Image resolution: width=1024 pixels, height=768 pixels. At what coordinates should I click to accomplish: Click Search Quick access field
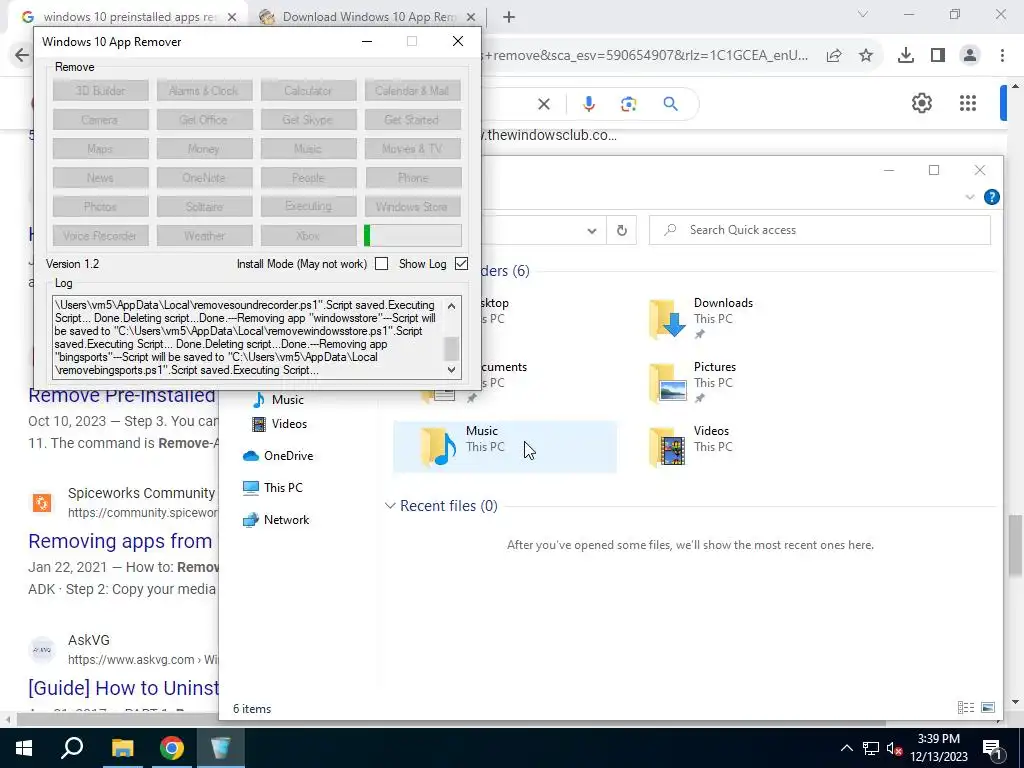(x=820, y=230)
